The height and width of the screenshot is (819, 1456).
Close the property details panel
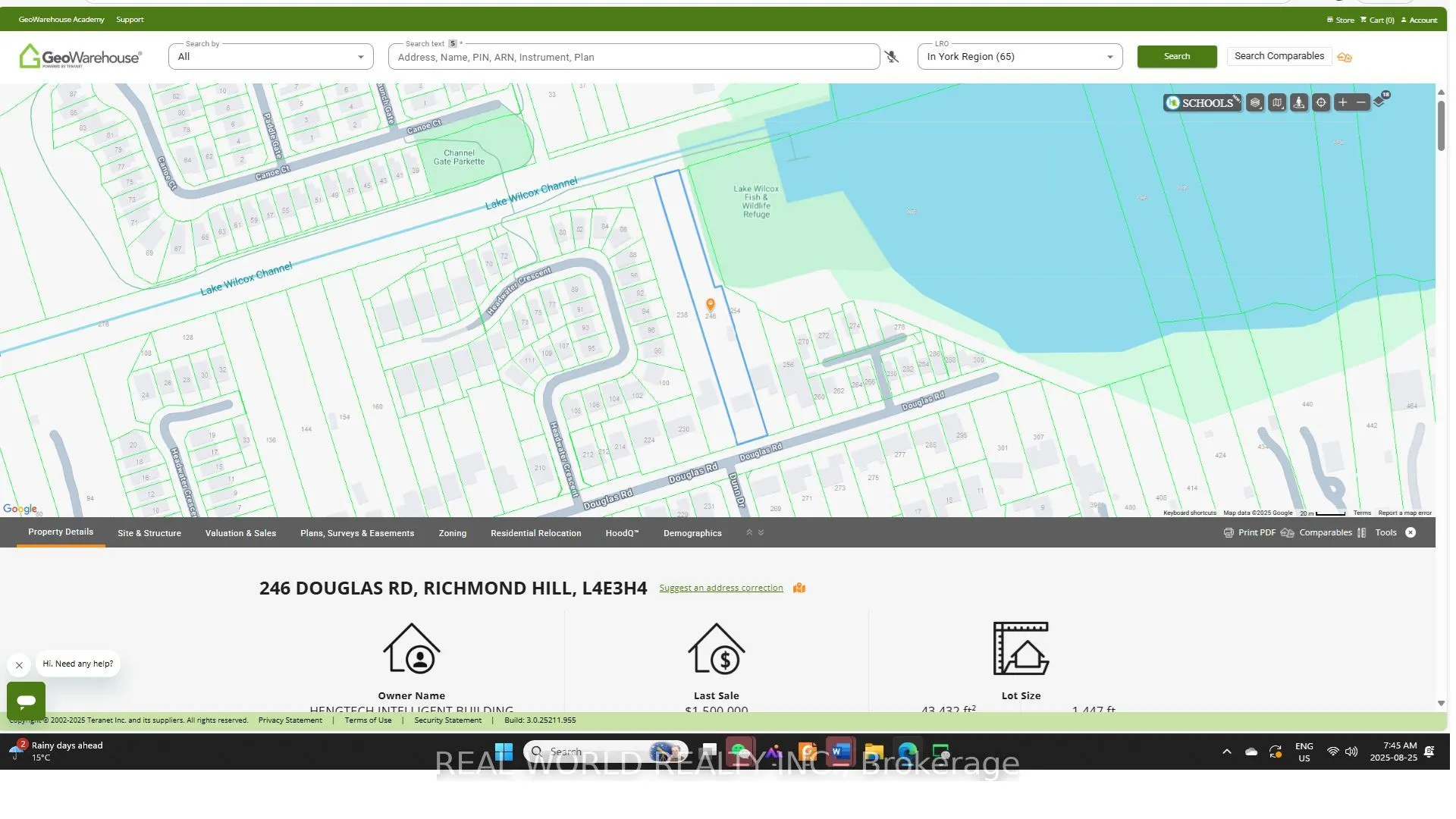tap(1410, 533)
